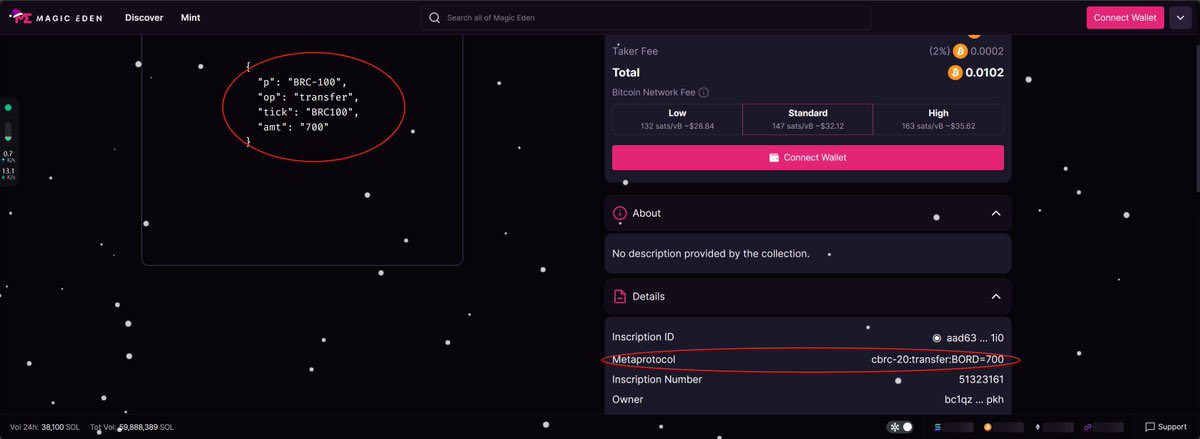Image resolution: width=1200 pixels, height=439 pixels.
Task: Click the pink Connect Wallet purchase button
Action: coord(808,158)
